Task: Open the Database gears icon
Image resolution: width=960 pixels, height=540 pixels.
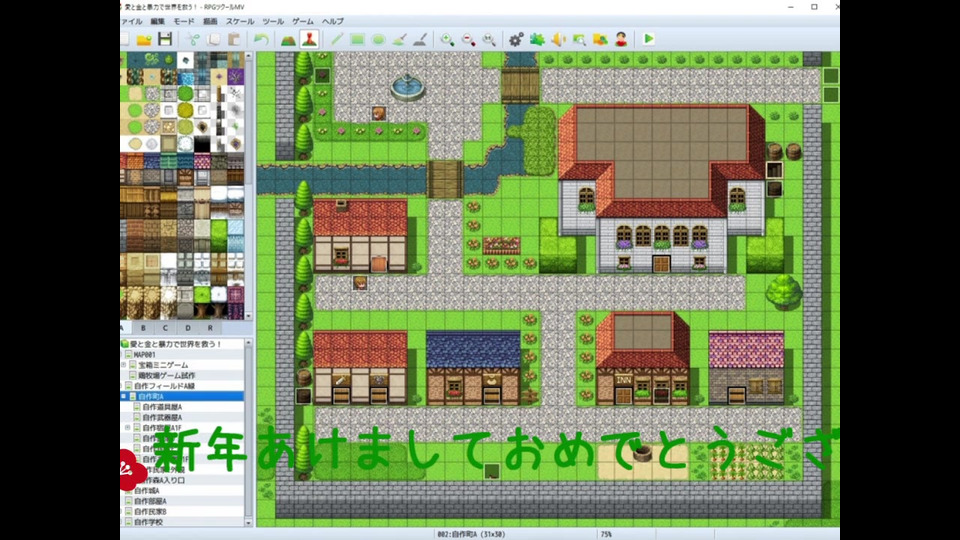Action: [x=516, y=39]
